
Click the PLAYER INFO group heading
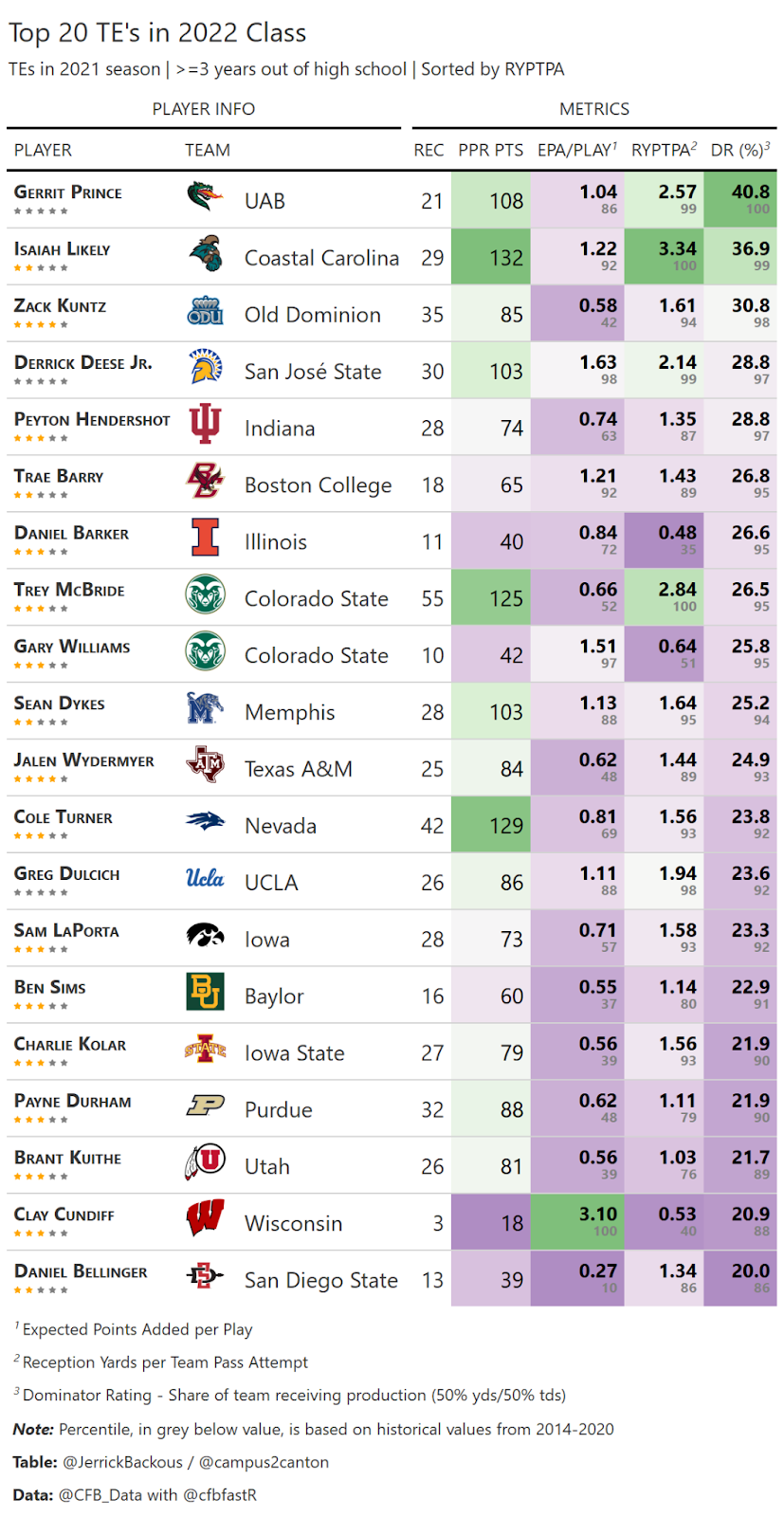coord(204,109)
